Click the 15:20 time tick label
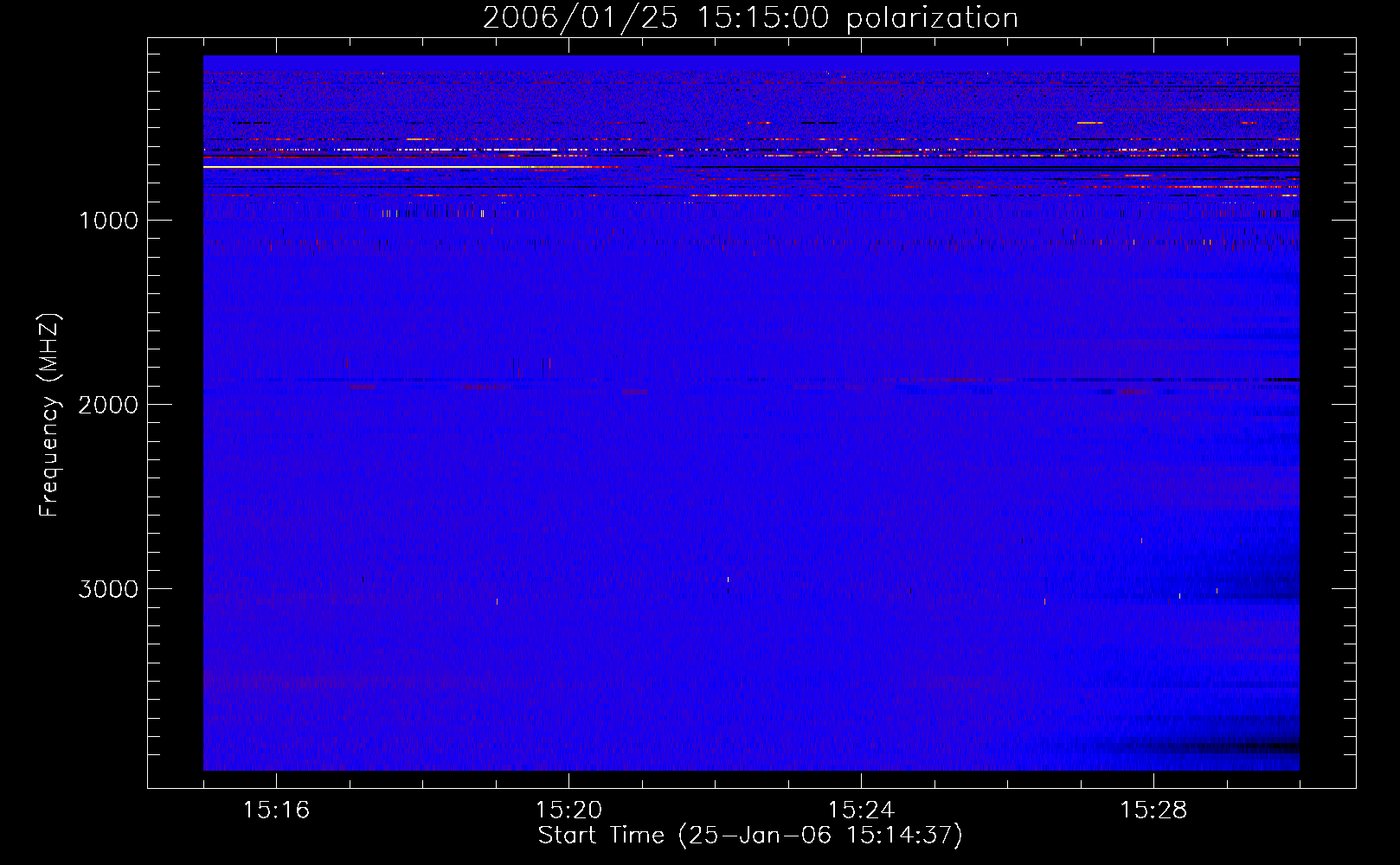The image size is (1400, 865). click(568, 810)
